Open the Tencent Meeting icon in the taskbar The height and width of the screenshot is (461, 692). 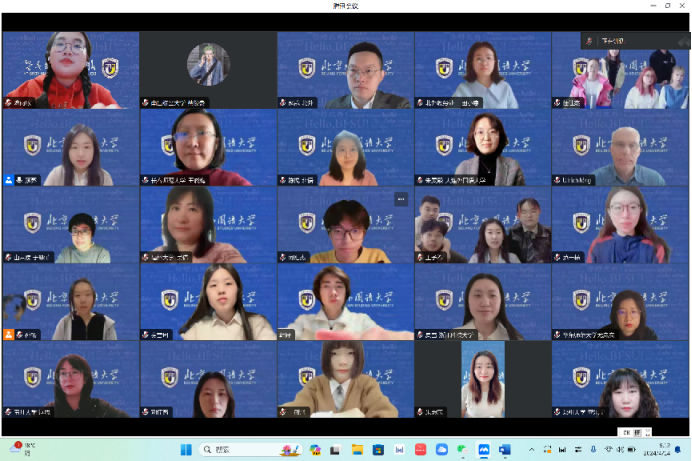point(484,450)
